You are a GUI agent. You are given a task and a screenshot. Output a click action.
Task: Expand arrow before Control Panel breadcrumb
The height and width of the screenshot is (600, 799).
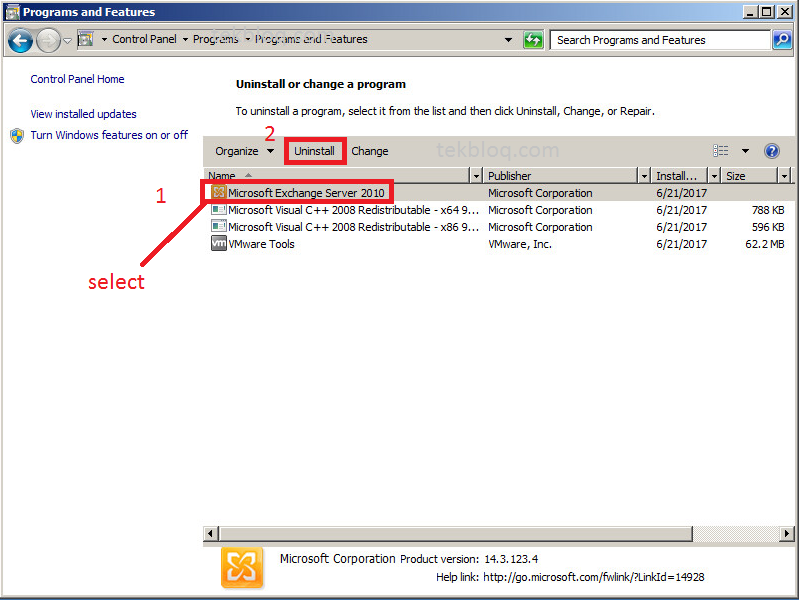click(x=104, y=39)
